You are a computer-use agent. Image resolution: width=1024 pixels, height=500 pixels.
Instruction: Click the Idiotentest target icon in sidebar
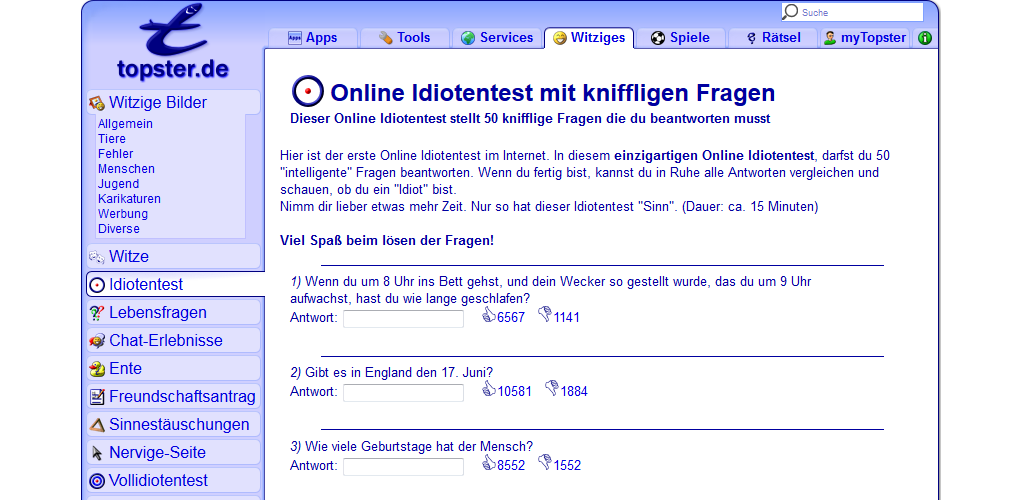[x=97, y=285]
